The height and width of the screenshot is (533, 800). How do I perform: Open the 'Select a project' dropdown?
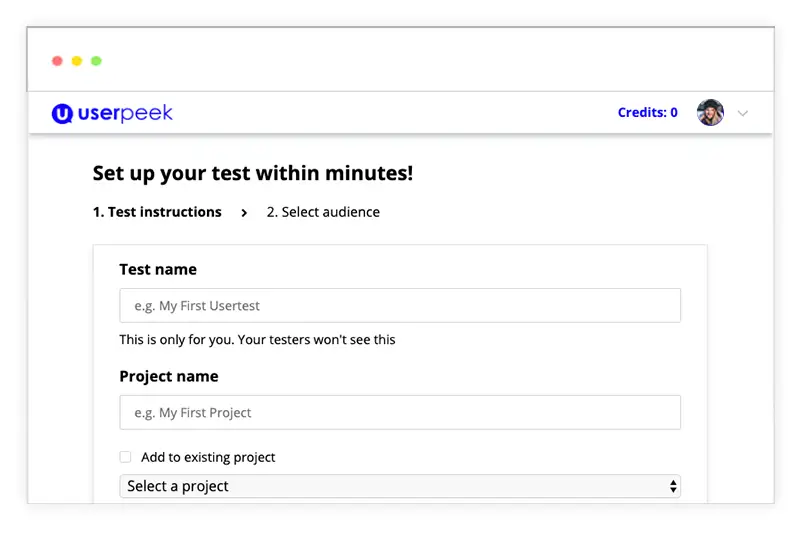[x=399, y=487]
